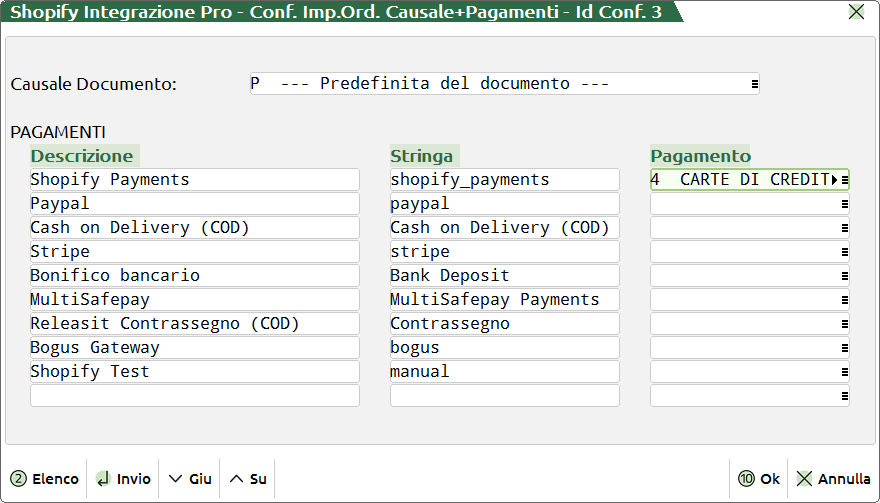Close the configuration window with X

click(x=856, y=12)
